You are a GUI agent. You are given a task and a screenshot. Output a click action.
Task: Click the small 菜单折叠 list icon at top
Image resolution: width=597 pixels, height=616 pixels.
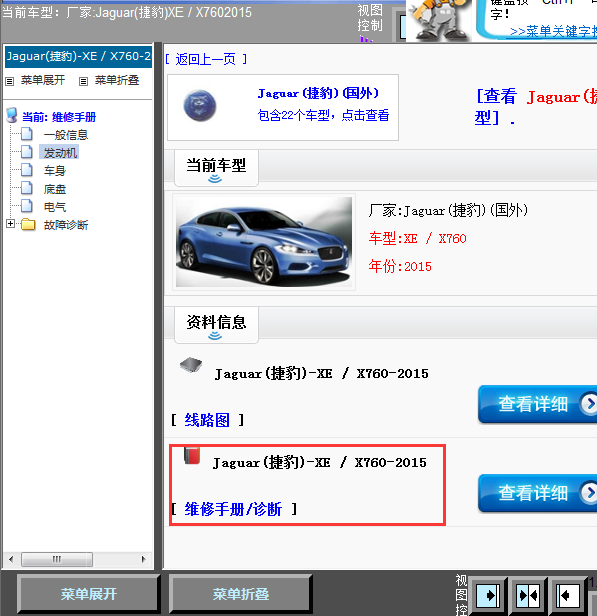tap(83, 81)
